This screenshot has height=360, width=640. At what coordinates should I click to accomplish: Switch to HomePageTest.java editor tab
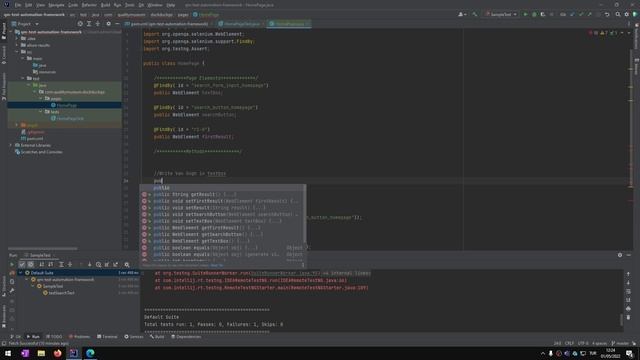point(242,24)
